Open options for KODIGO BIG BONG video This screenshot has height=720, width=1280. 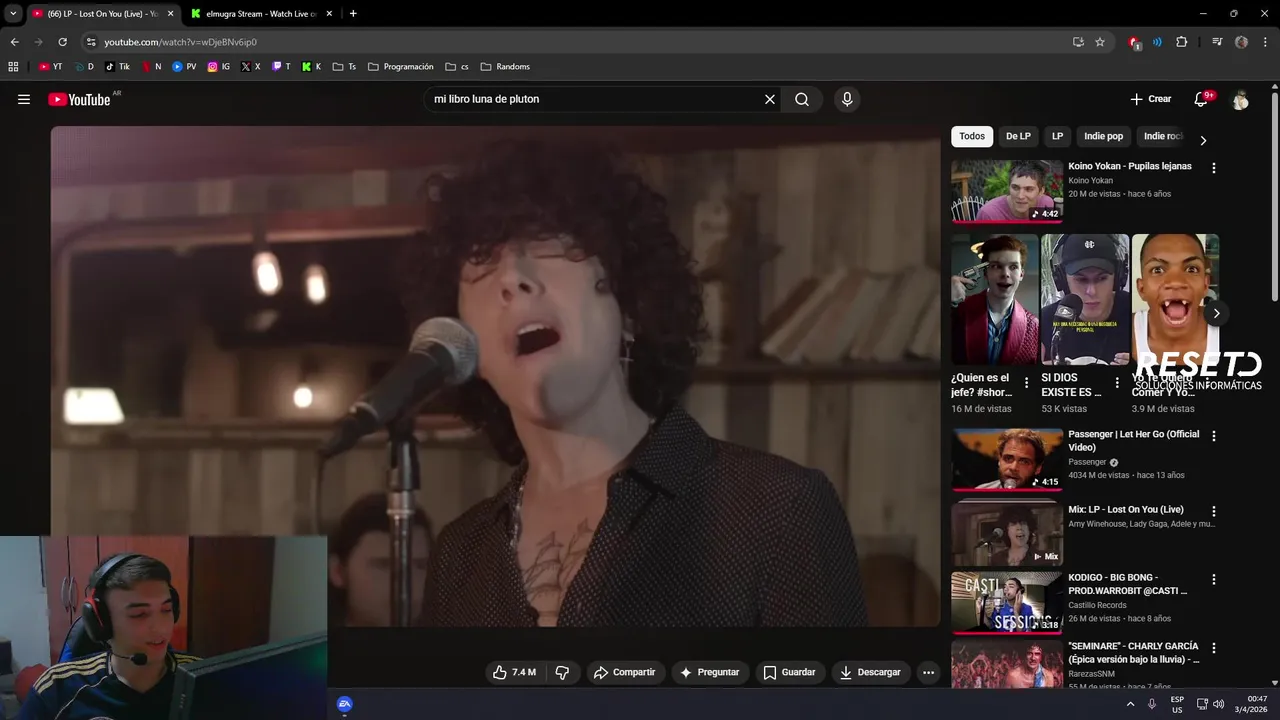[x=1214, y=579]
